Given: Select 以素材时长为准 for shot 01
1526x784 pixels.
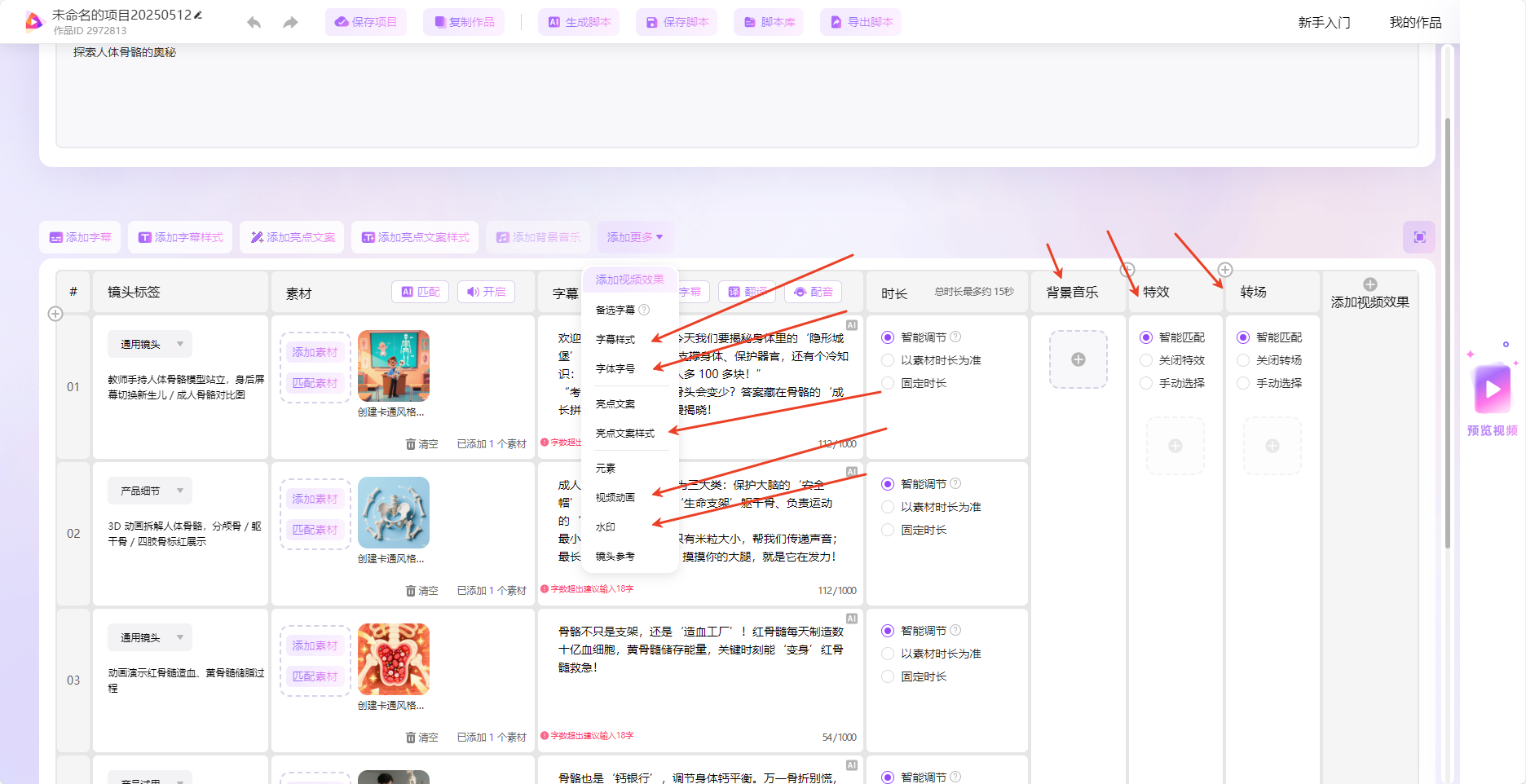Looking at the screenshot, I should [888, 360].
